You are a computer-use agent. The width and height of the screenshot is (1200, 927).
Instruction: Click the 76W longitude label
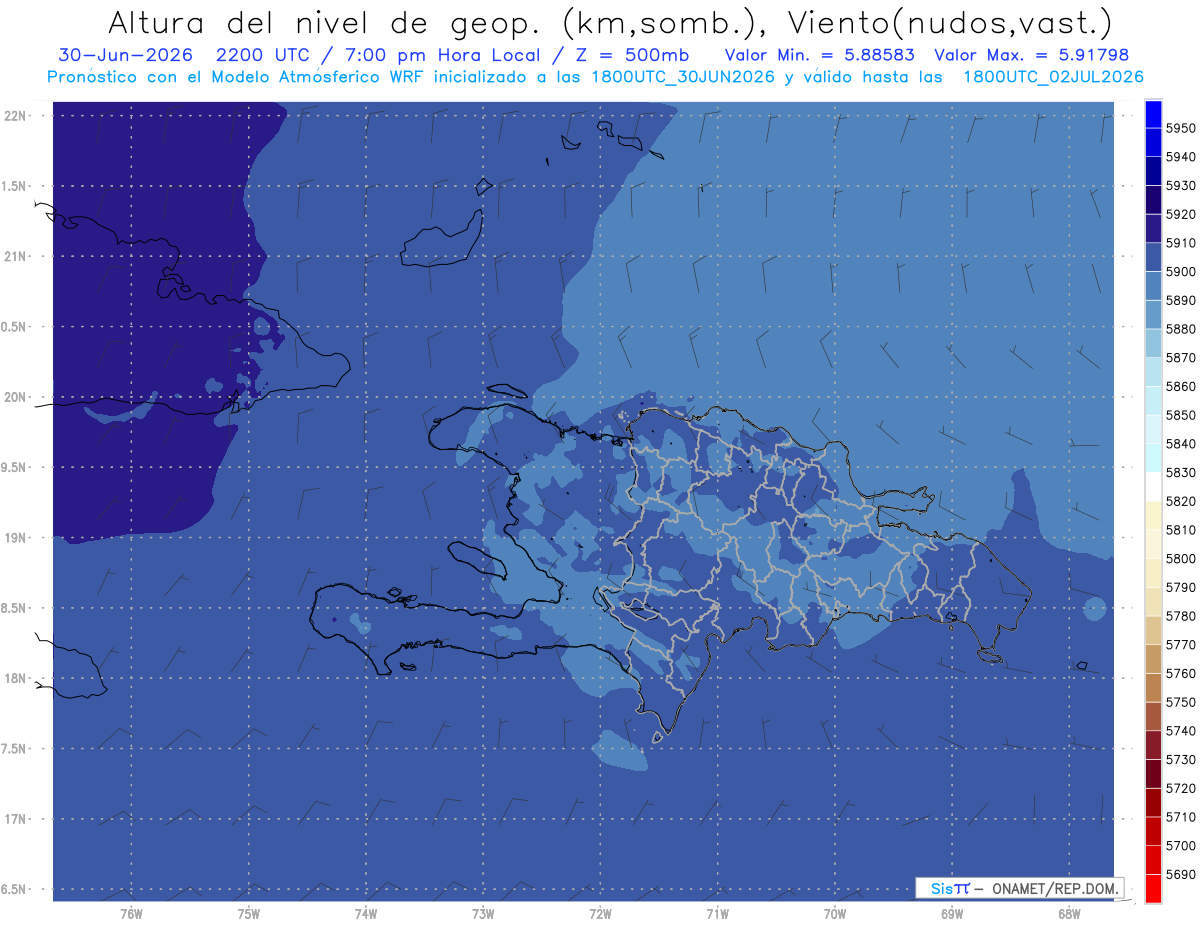coord(131,913)
